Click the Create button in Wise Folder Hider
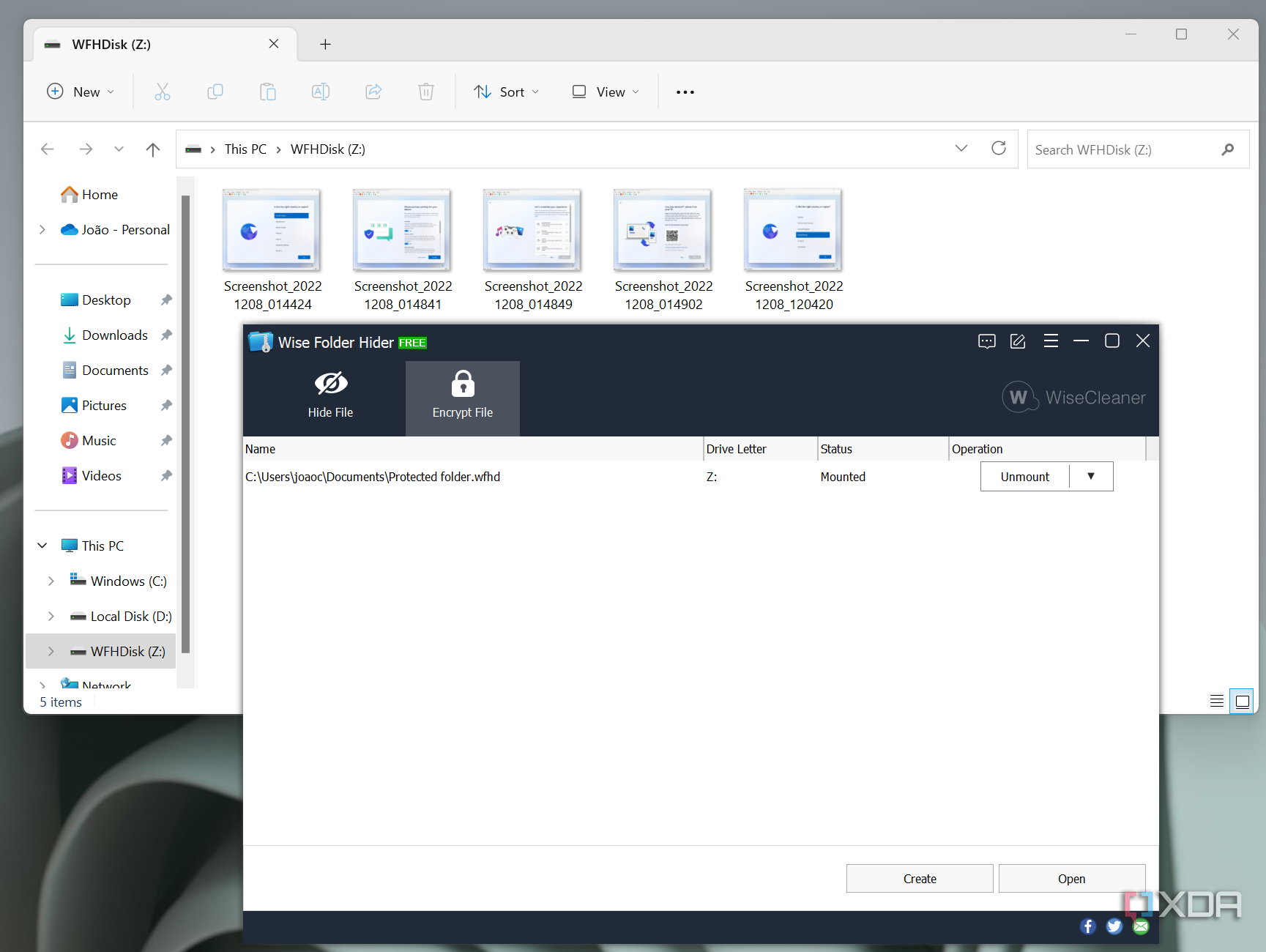Screen dimensions: 1266x952 click(x=919, y=878)
